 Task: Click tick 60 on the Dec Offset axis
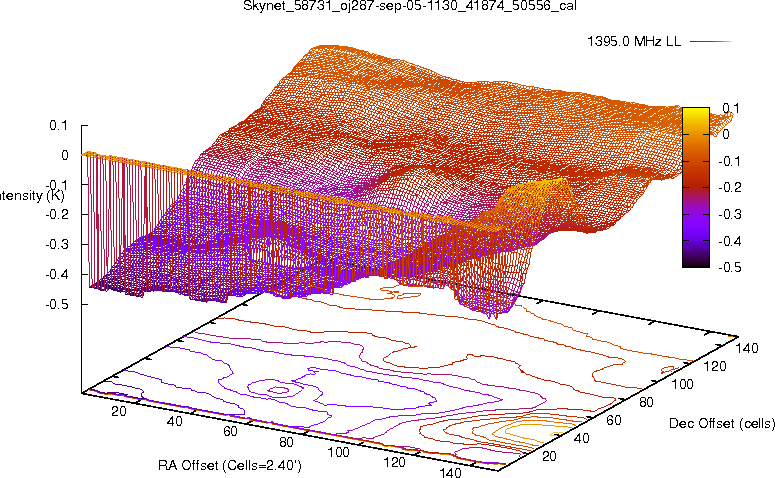614,420
